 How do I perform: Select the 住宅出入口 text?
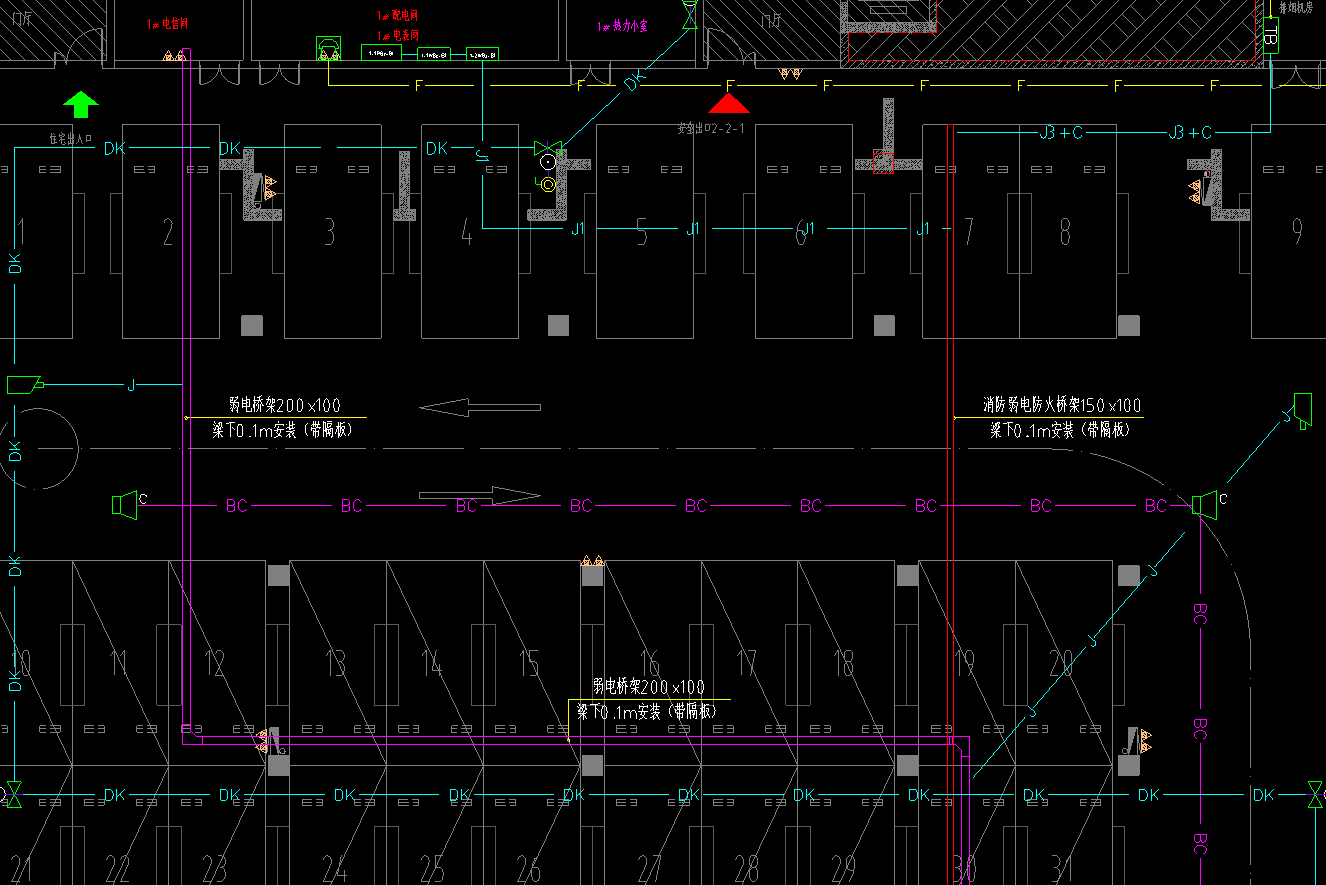71,138
